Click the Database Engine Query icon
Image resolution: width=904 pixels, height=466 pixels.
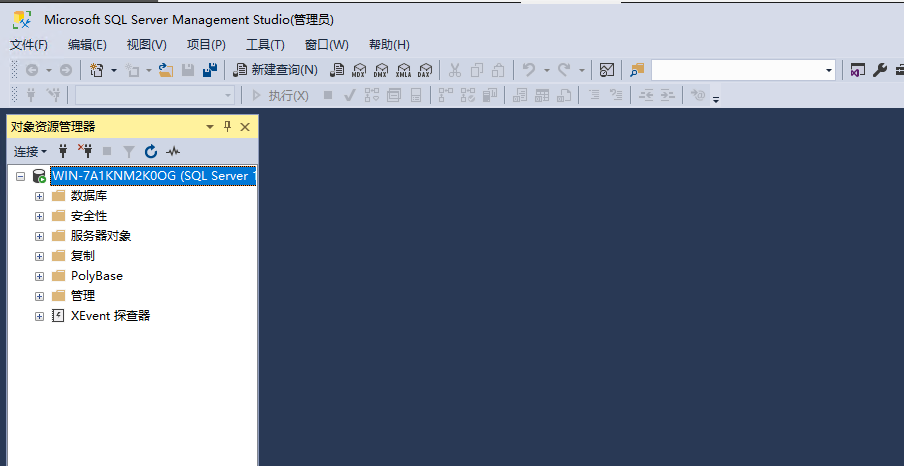click(337, 70)
